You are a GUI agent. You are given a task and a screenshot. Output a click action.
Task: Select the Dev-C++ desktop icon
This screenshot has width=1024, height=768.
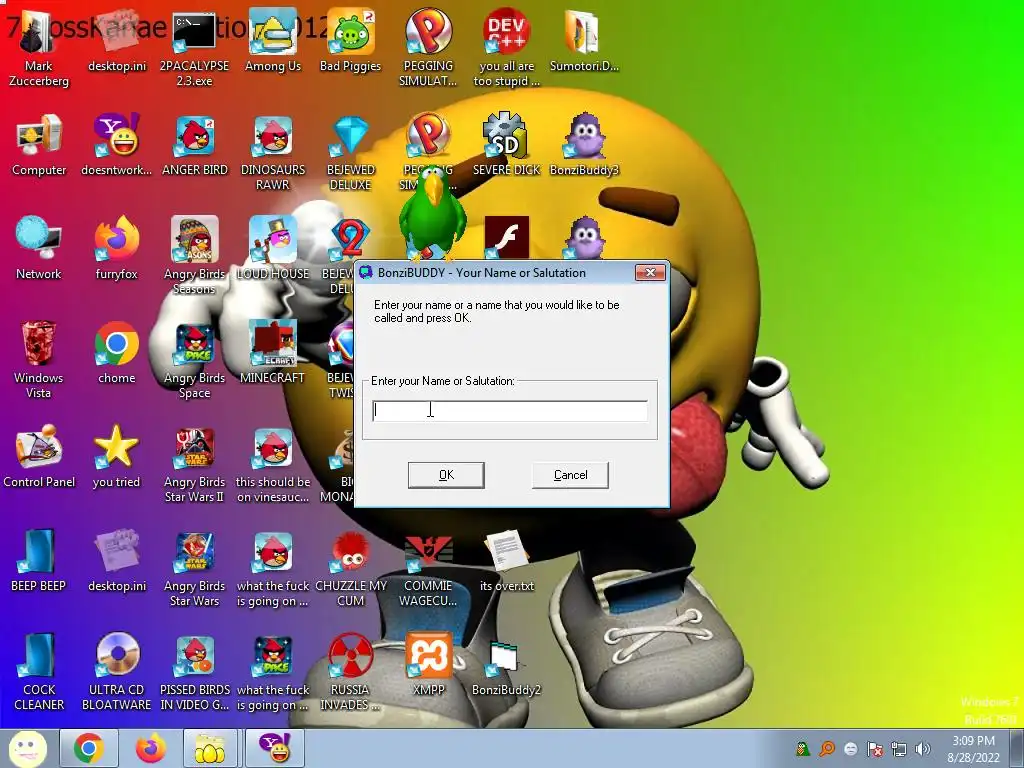pos(506,47)
